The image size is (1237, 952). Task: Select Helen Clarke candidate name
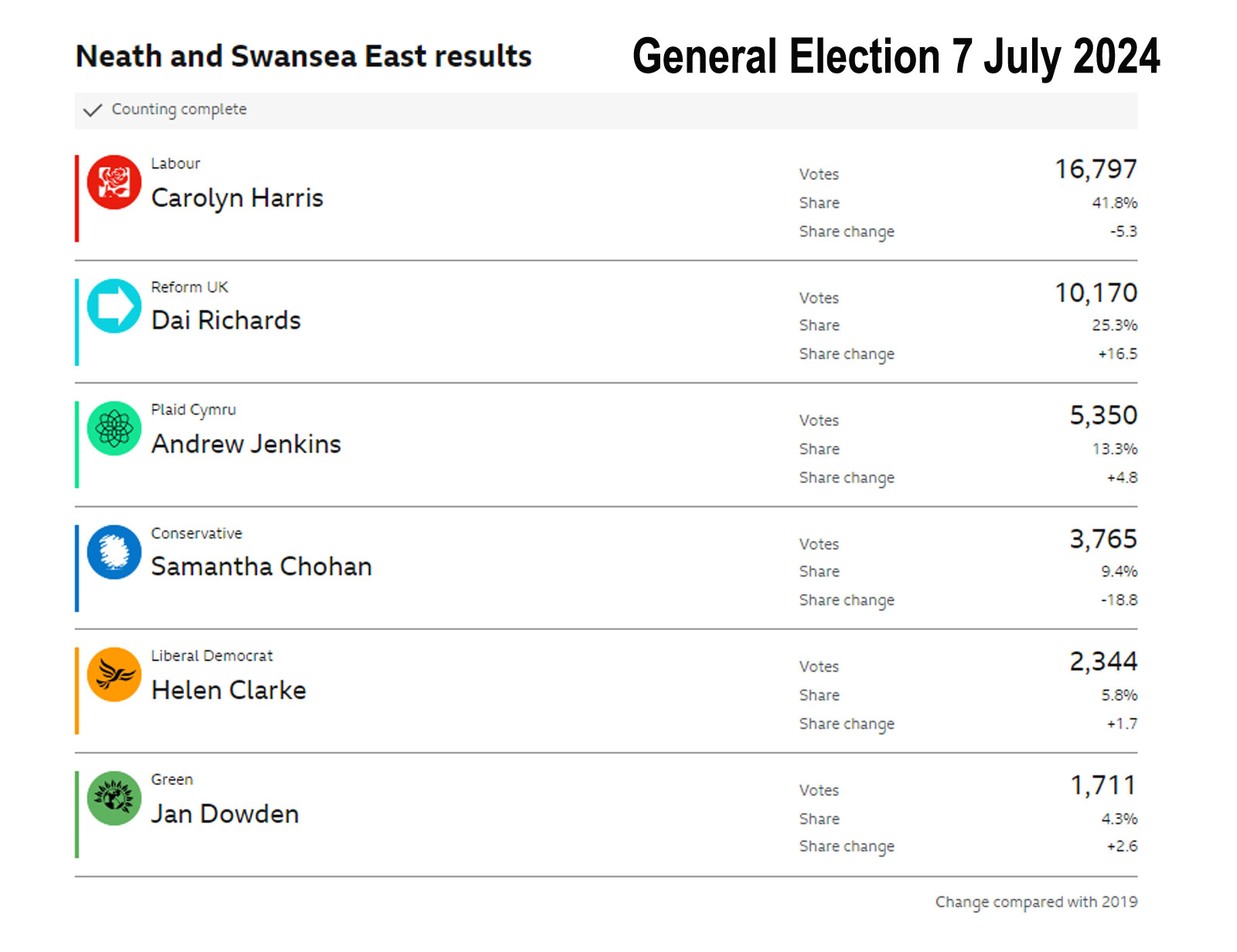pos(230,690)
